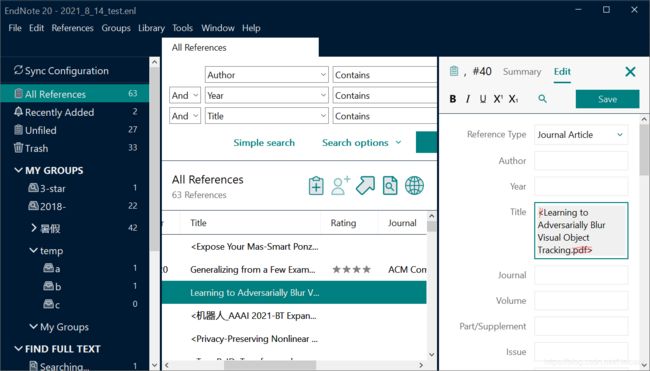
Task: Open the Window menu
Action: (218, 28)
